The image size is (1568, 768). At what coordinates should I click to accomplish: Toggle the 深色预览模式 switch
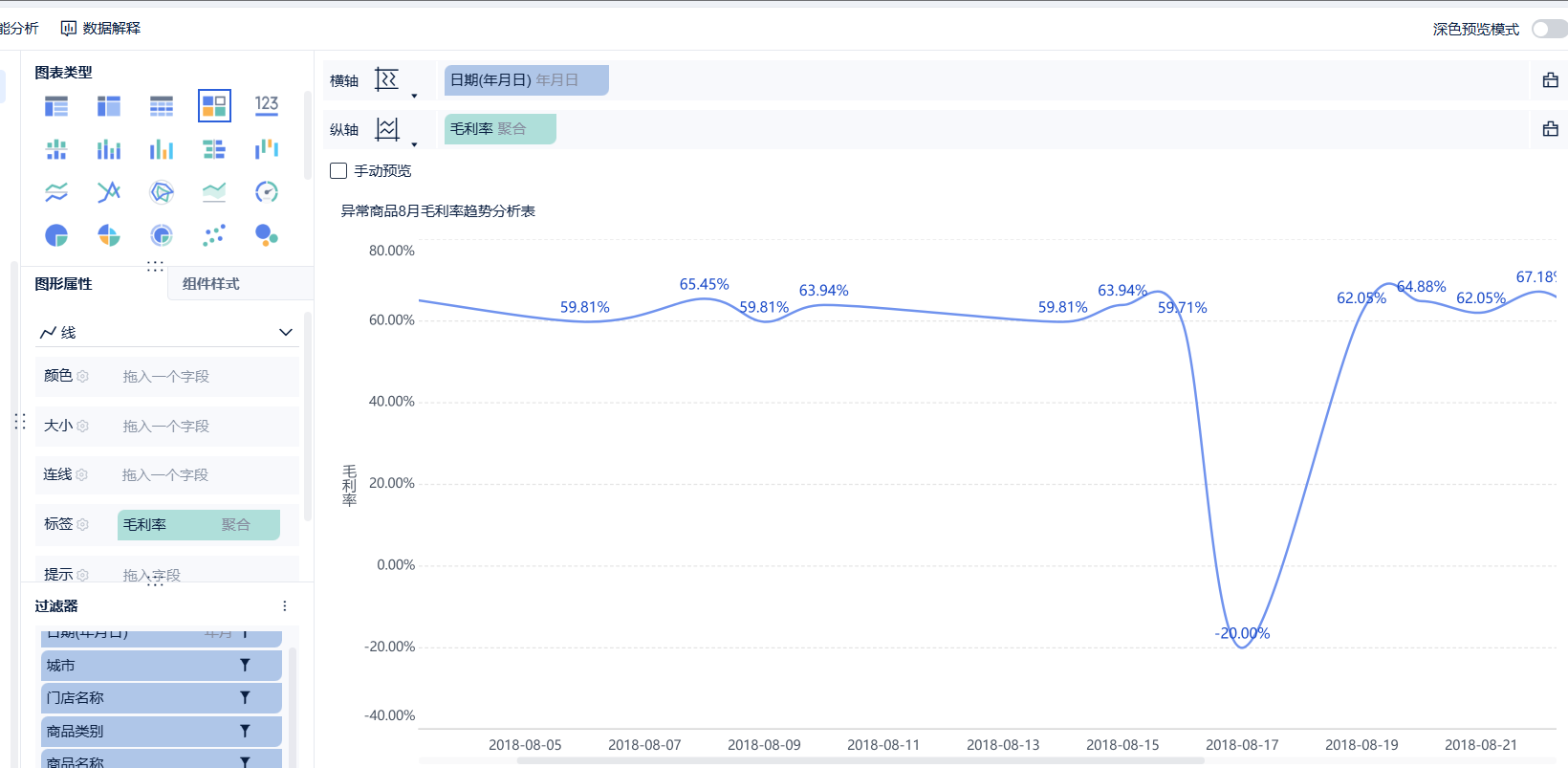1548,29
